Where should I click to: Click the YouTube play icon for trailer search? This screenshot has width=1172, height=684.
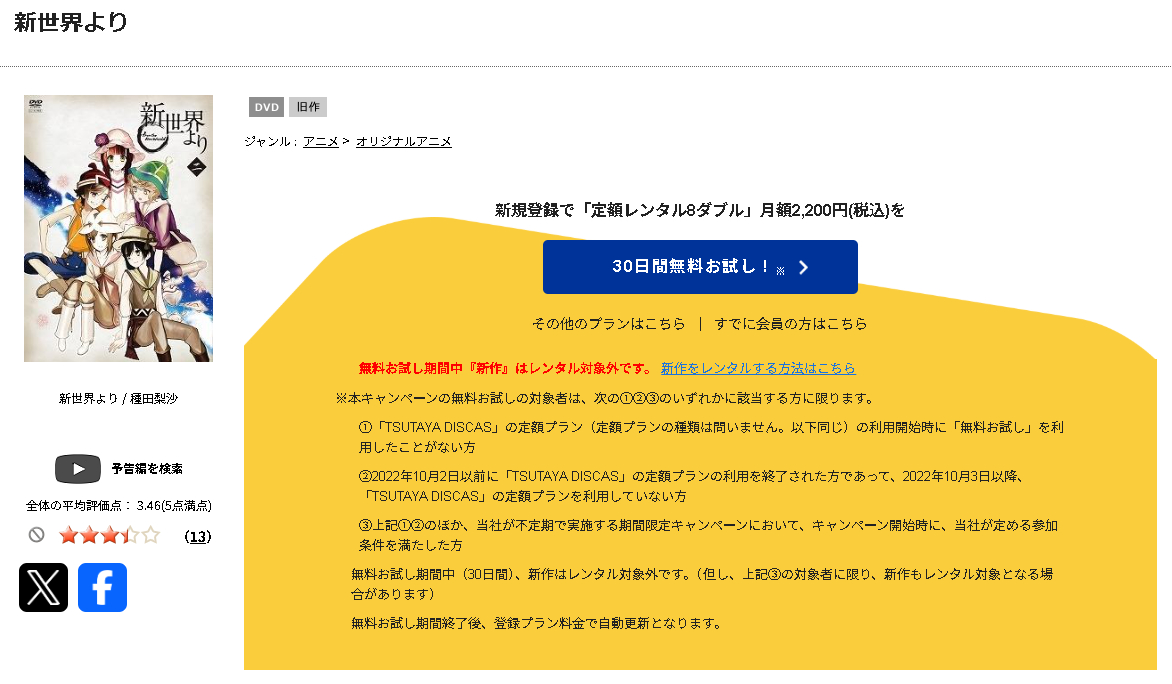78,469
